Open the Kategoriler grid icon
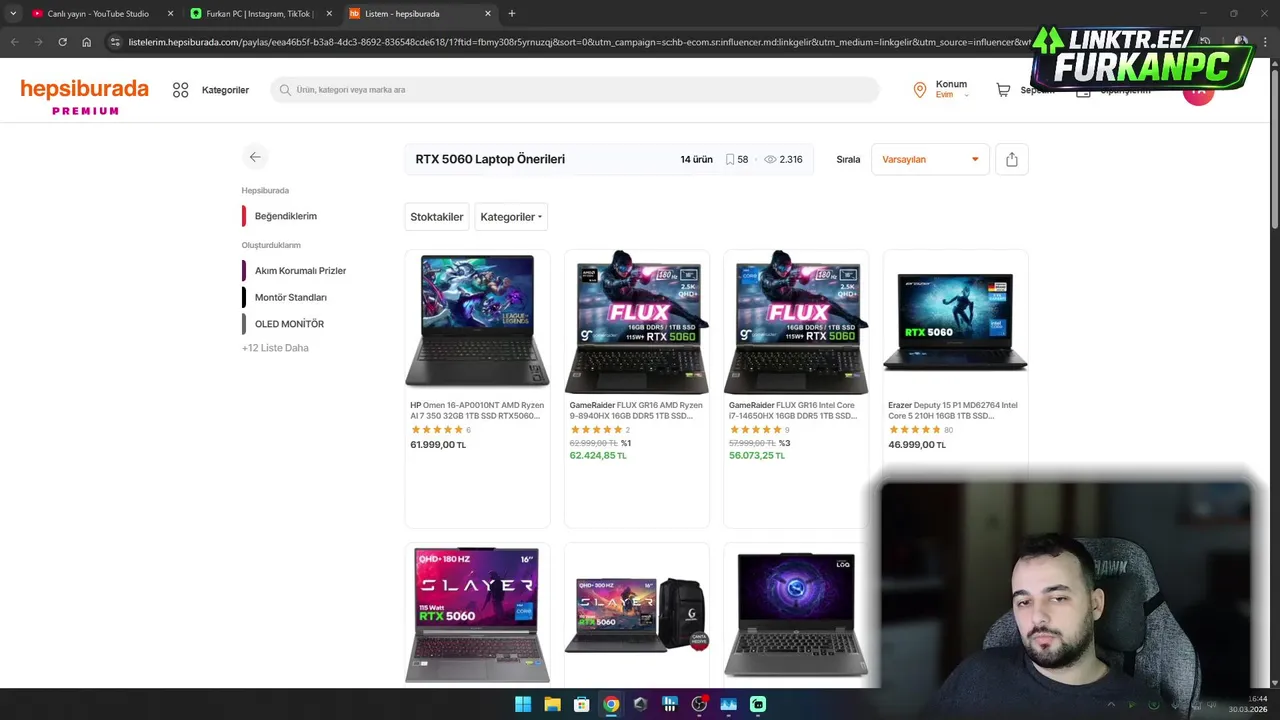This screenshot has width=1280, height=720. (x=180, y=90)
